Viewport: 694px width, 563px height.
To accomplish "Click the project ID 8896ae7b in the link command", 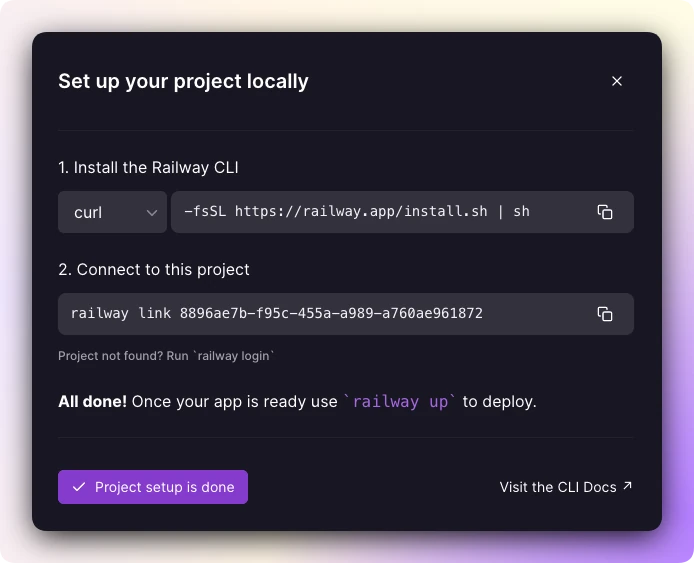I will point(331,313).
